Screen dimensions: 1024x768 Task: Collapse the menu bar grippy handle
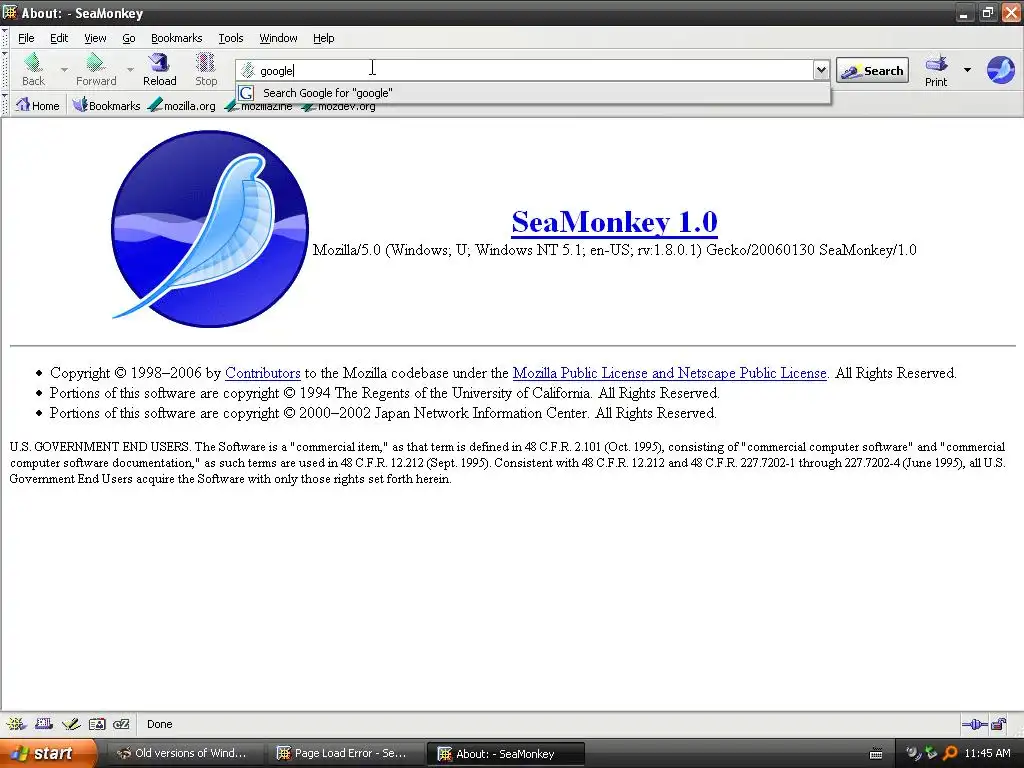coord(5,38)
